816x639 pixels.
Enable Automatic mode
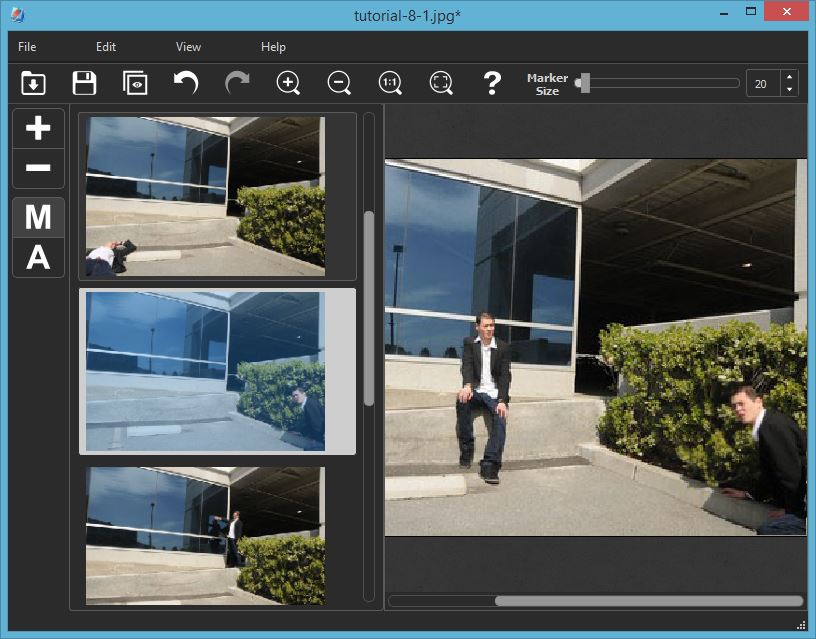[38, 257]
